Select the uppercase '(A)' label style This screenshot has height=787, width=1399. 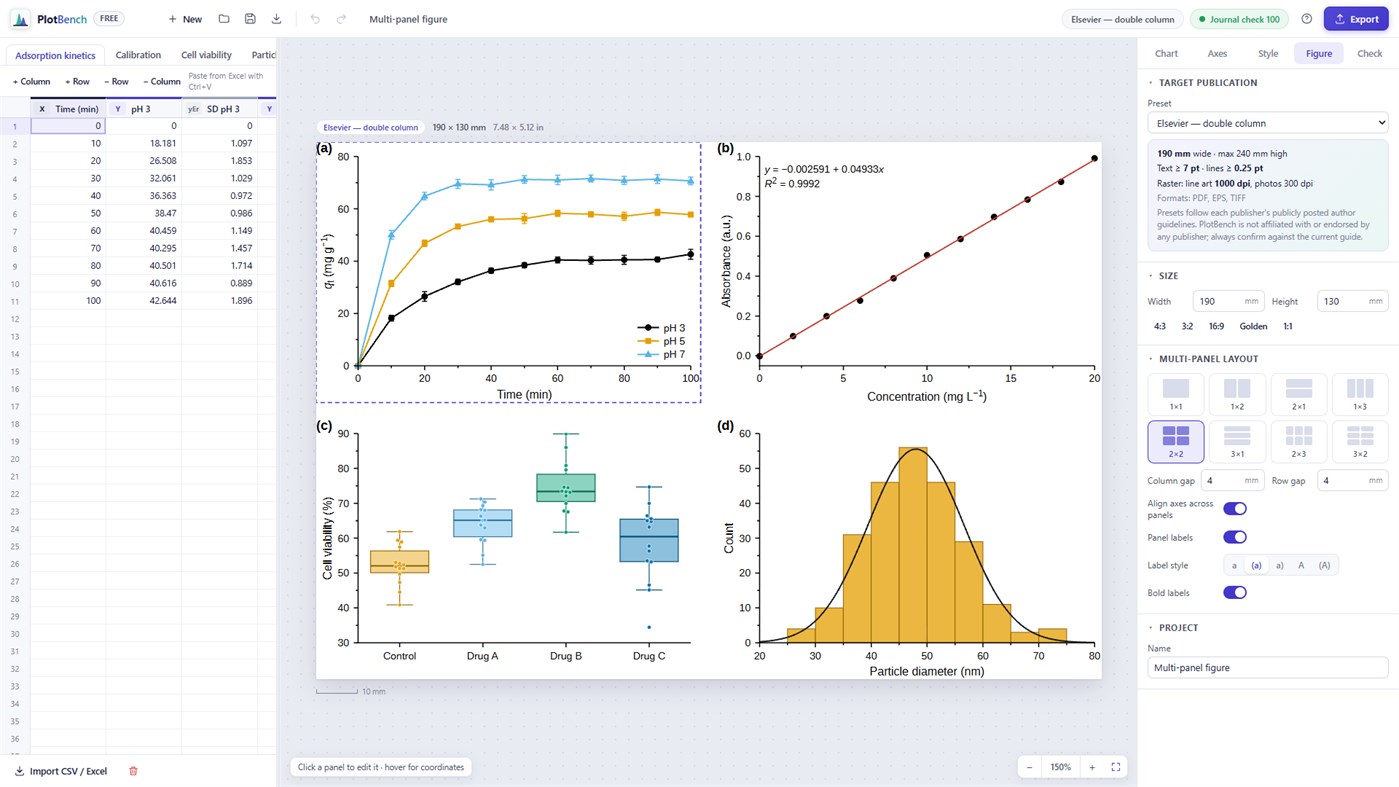pos(1324,565)
